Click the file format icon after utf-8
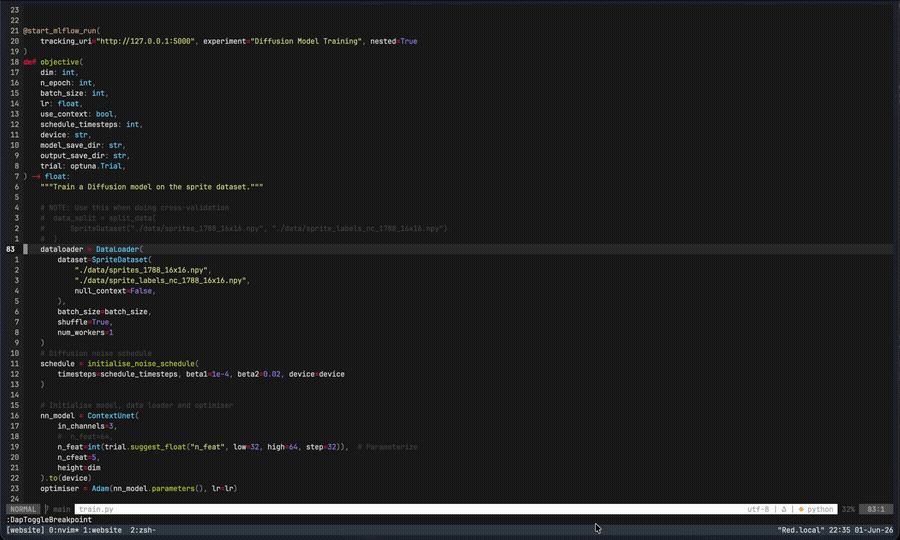Screen dimensions: 900x540 [783, 509]
